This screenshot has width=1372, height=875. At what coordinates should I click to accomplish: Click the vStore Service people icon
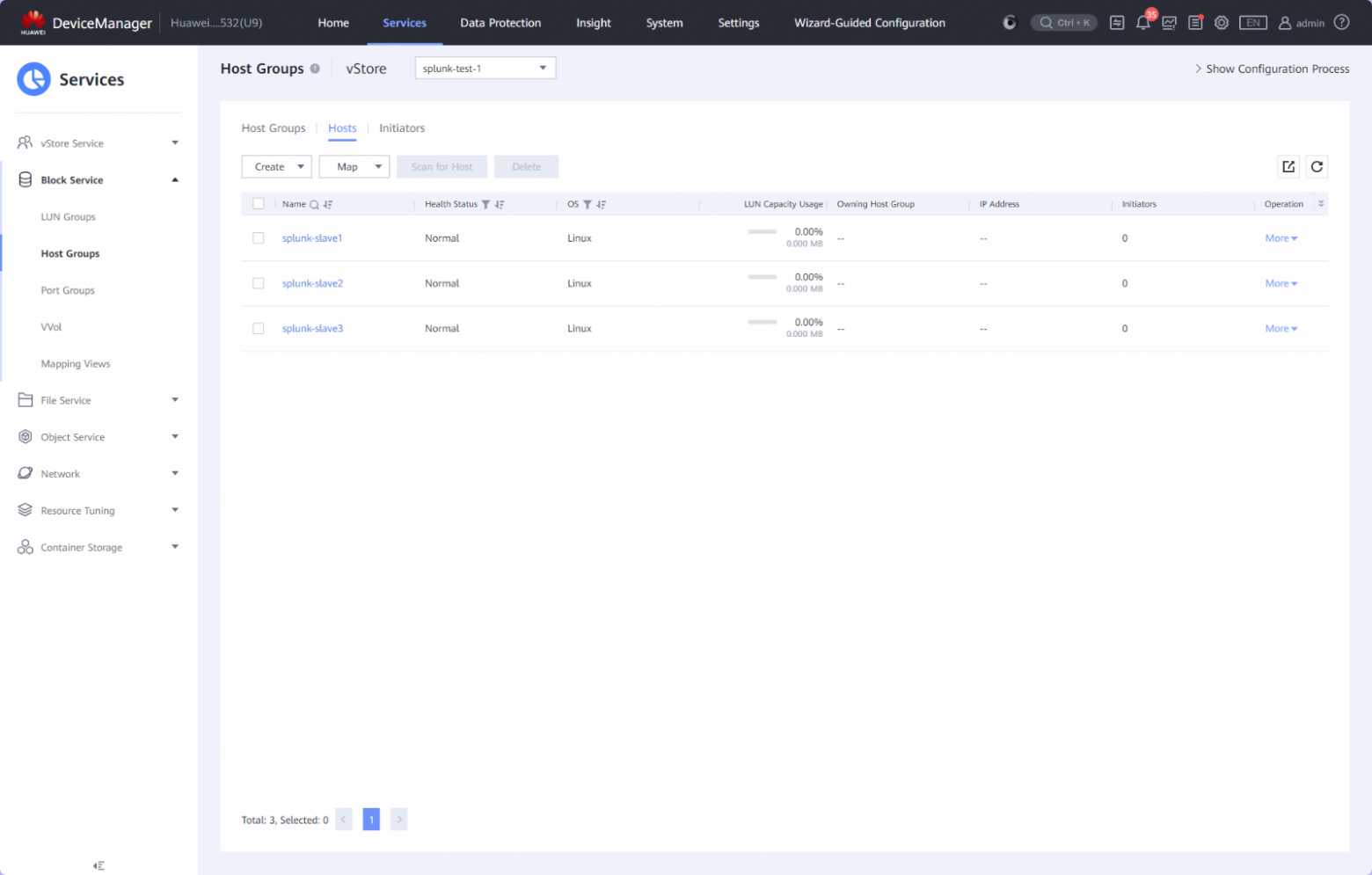[x=25, y=142]
